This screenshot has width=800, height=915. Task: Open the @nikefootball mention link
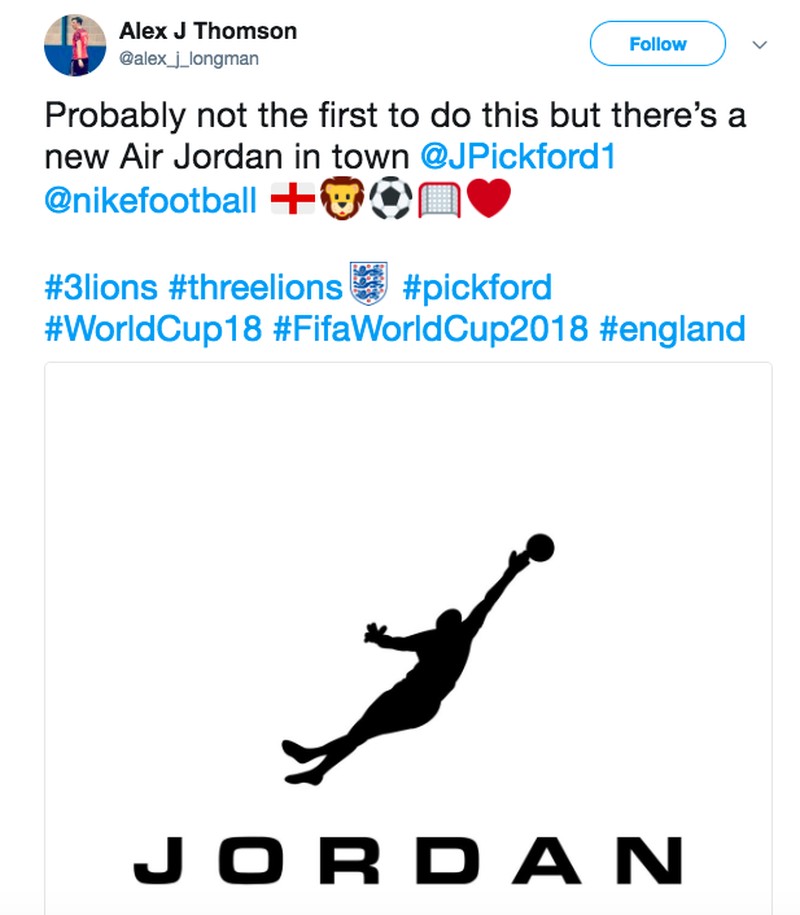coord(150,201)
